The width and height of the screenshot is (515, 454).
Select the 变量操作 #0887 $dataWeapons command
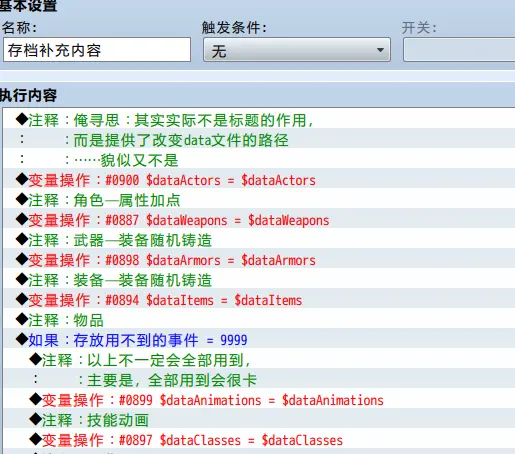pos(259,220)
